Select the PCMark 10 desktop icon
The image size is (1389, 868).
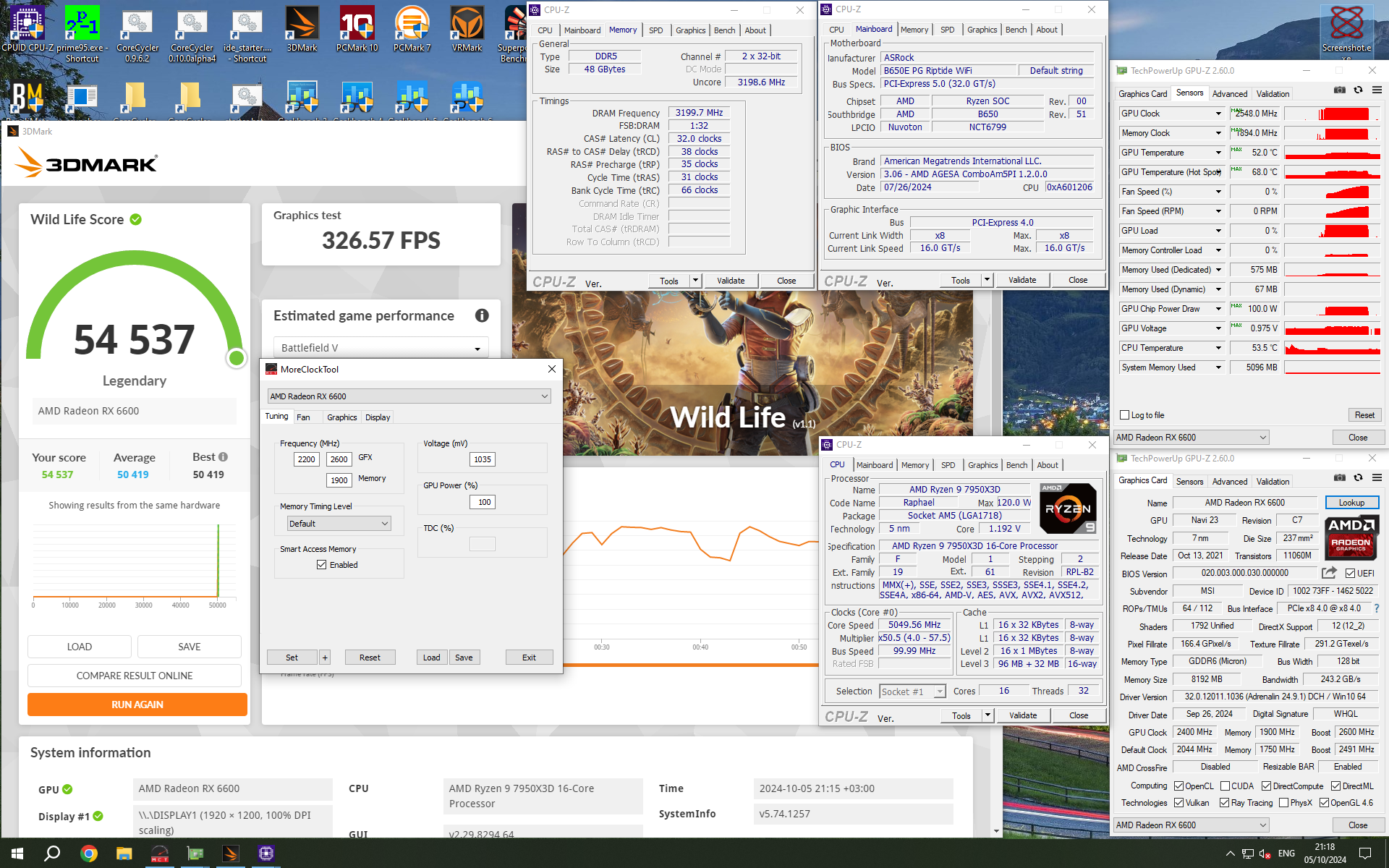[x=357, y=30]
